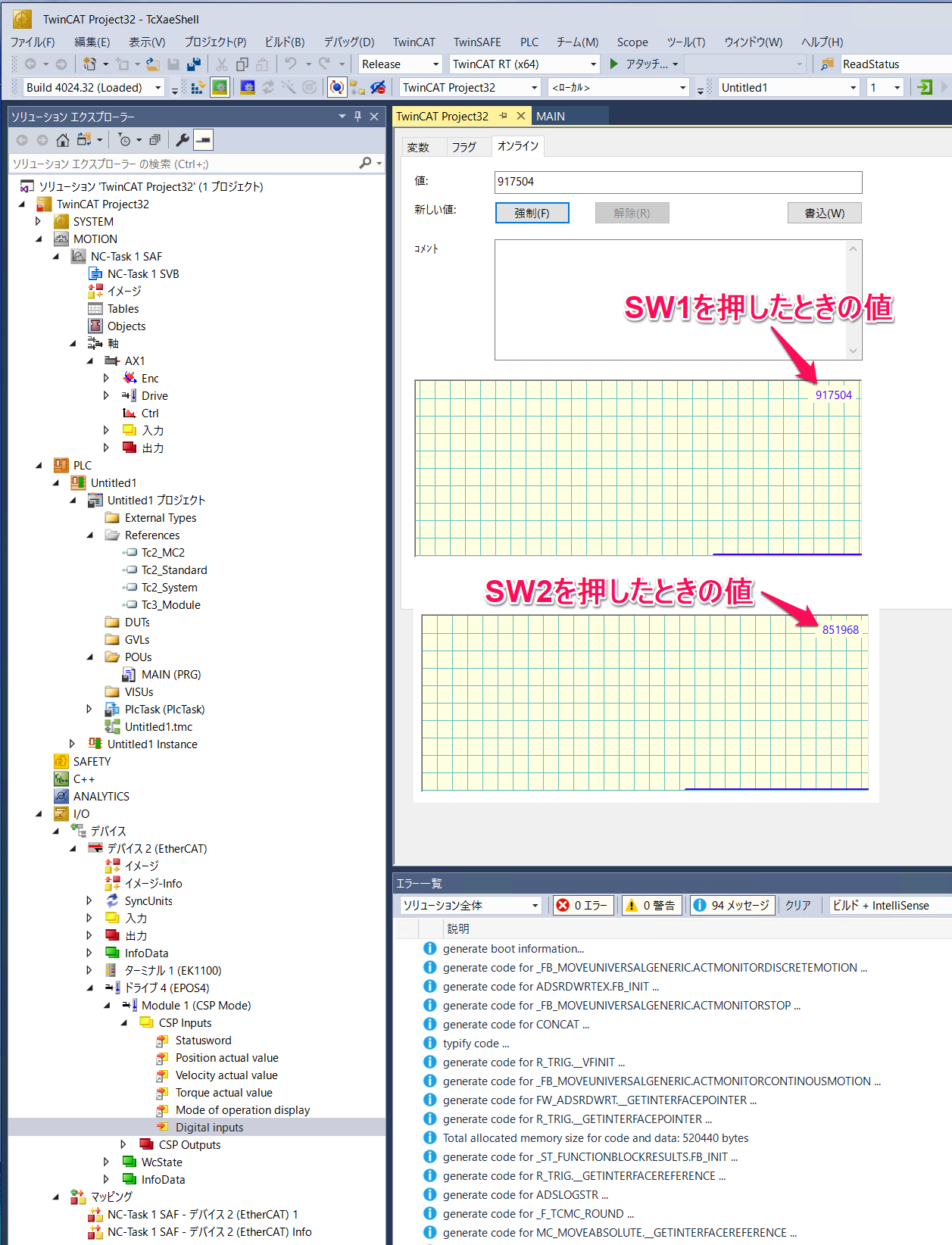Click Collapse All icon in Solution Explorer

coord(155,140)
